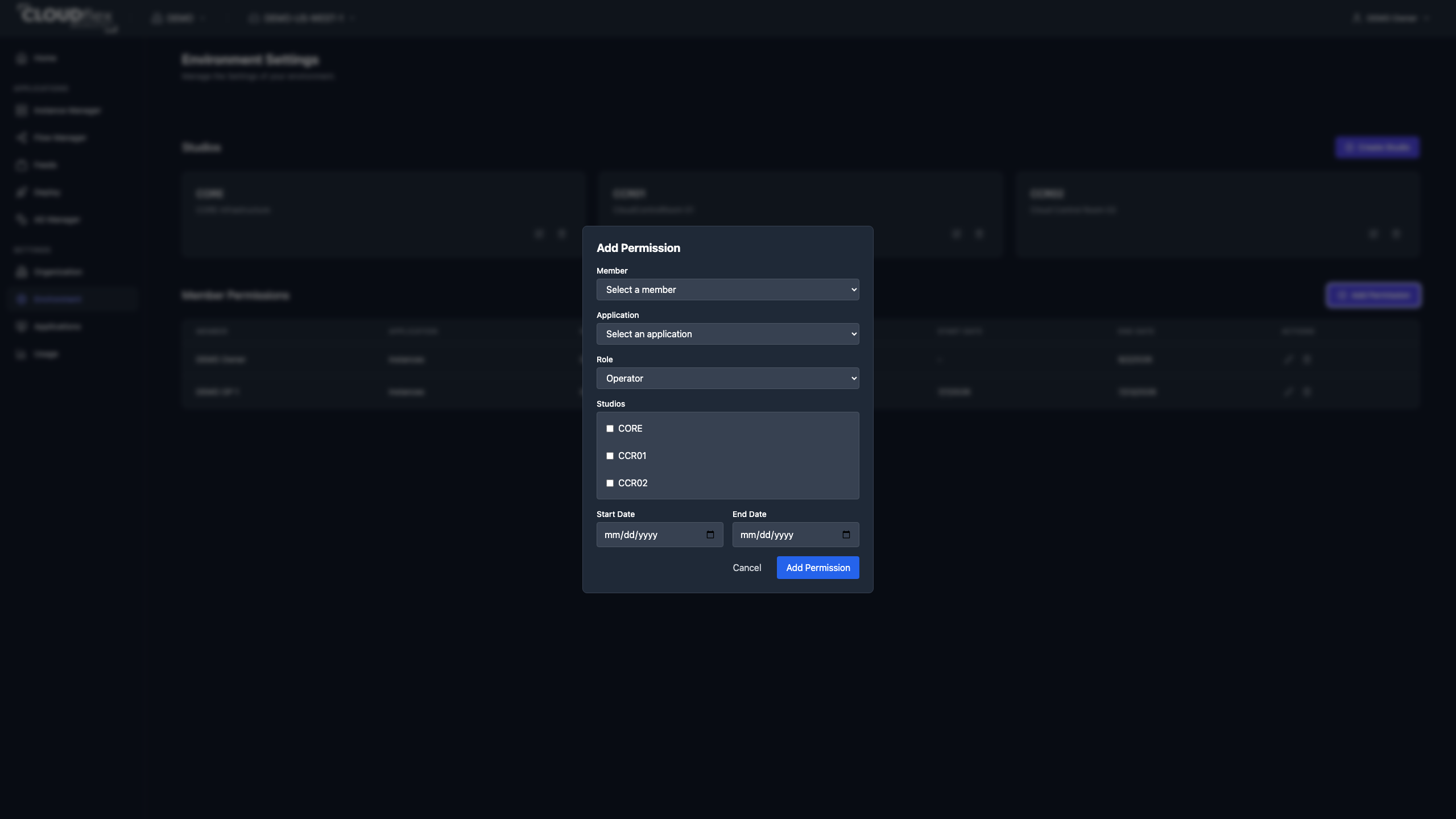Confirm with the blue Add Permission button
This screenshot has height=819, width=1456.
tap(818, 568)
